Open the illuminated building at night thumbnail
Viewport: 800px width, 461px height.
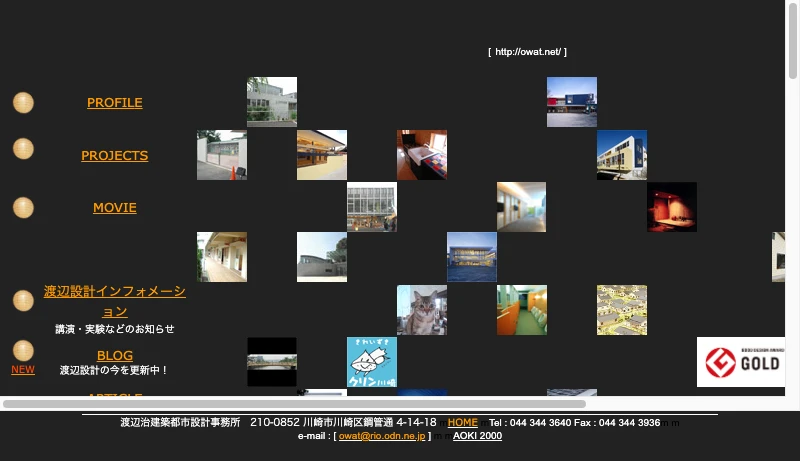(472, 257)
